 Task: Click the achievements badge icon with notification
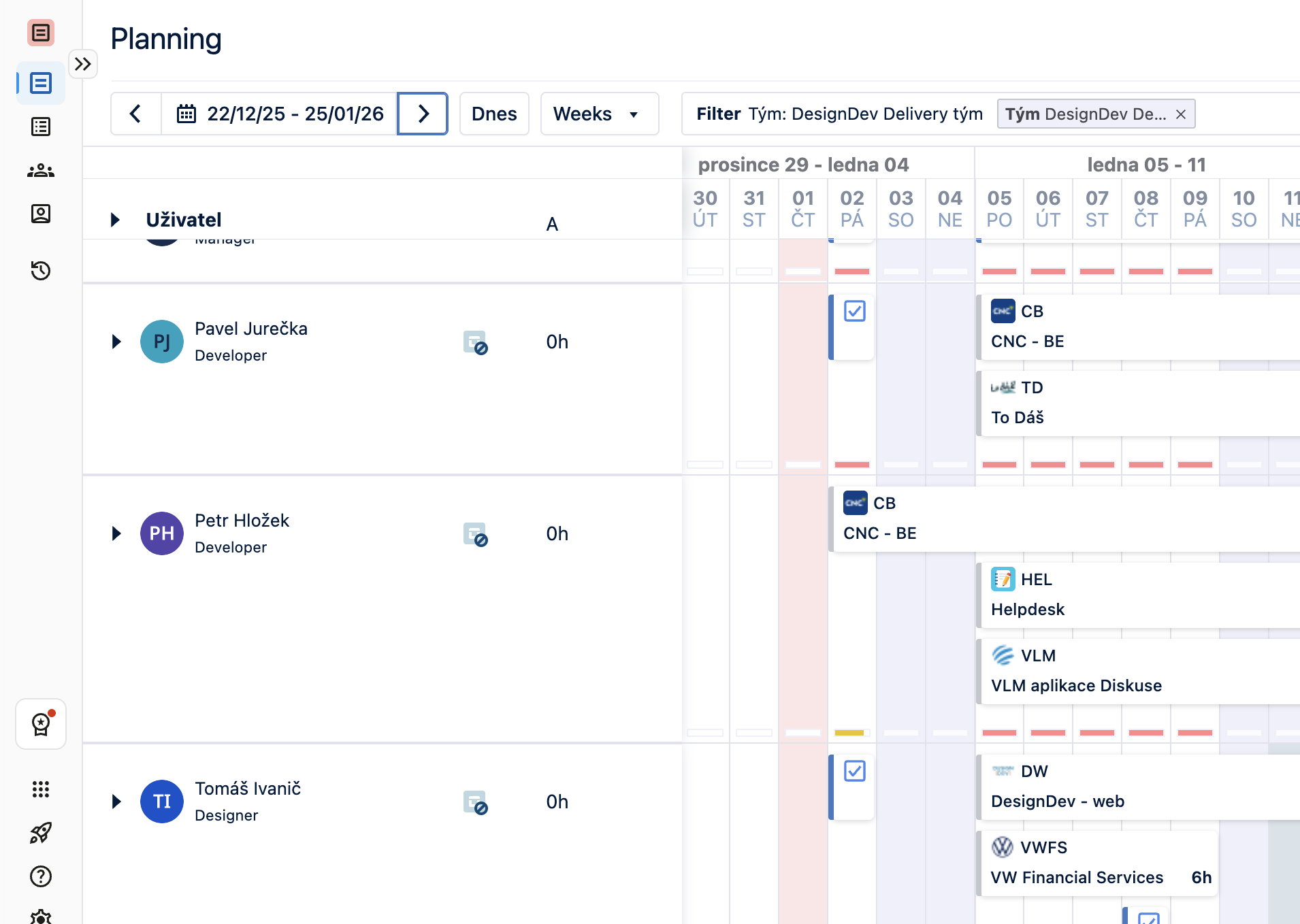coord(41,724)
